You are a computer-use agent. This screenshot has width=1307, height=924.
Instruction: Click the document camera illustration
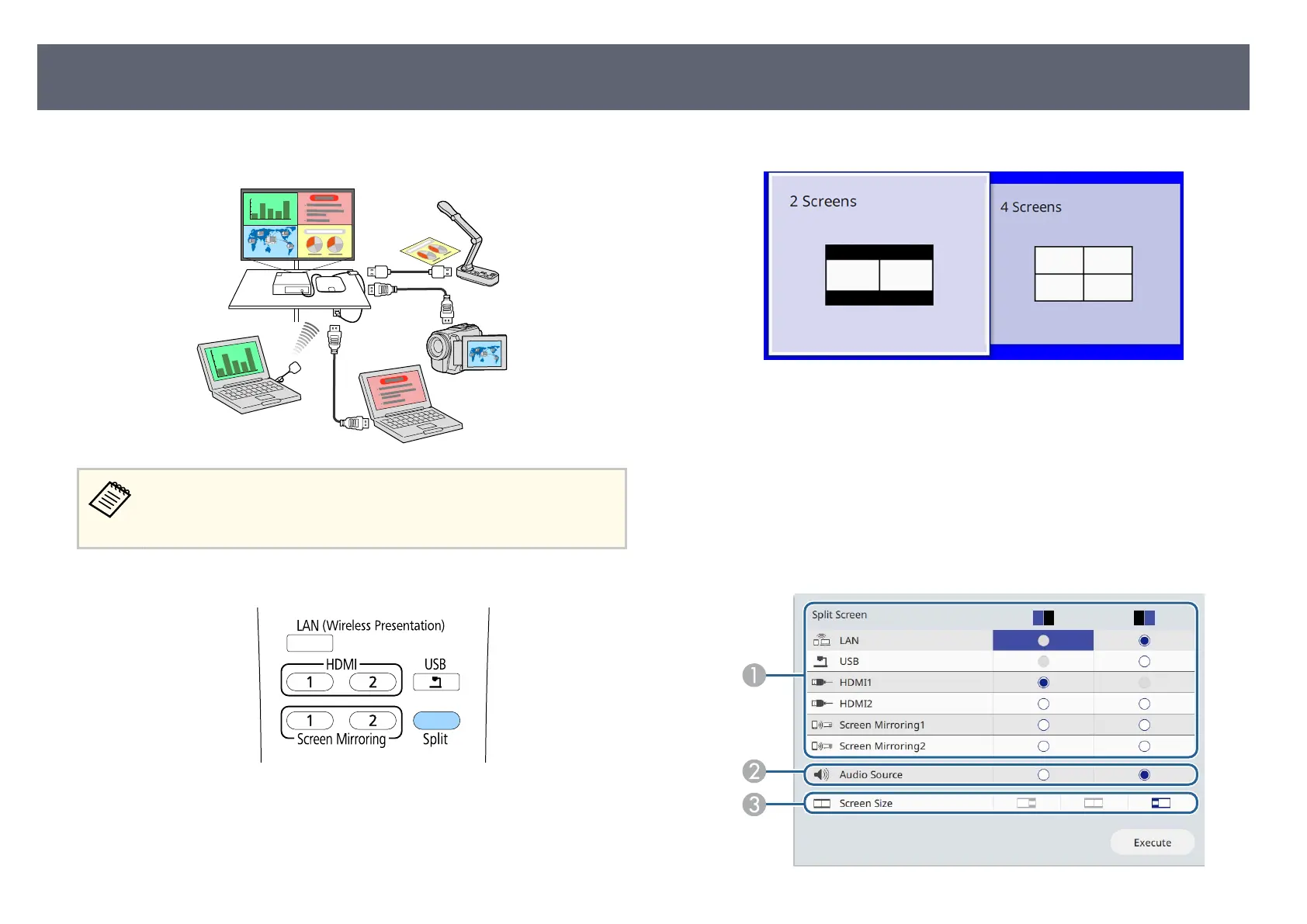(469, 243)
